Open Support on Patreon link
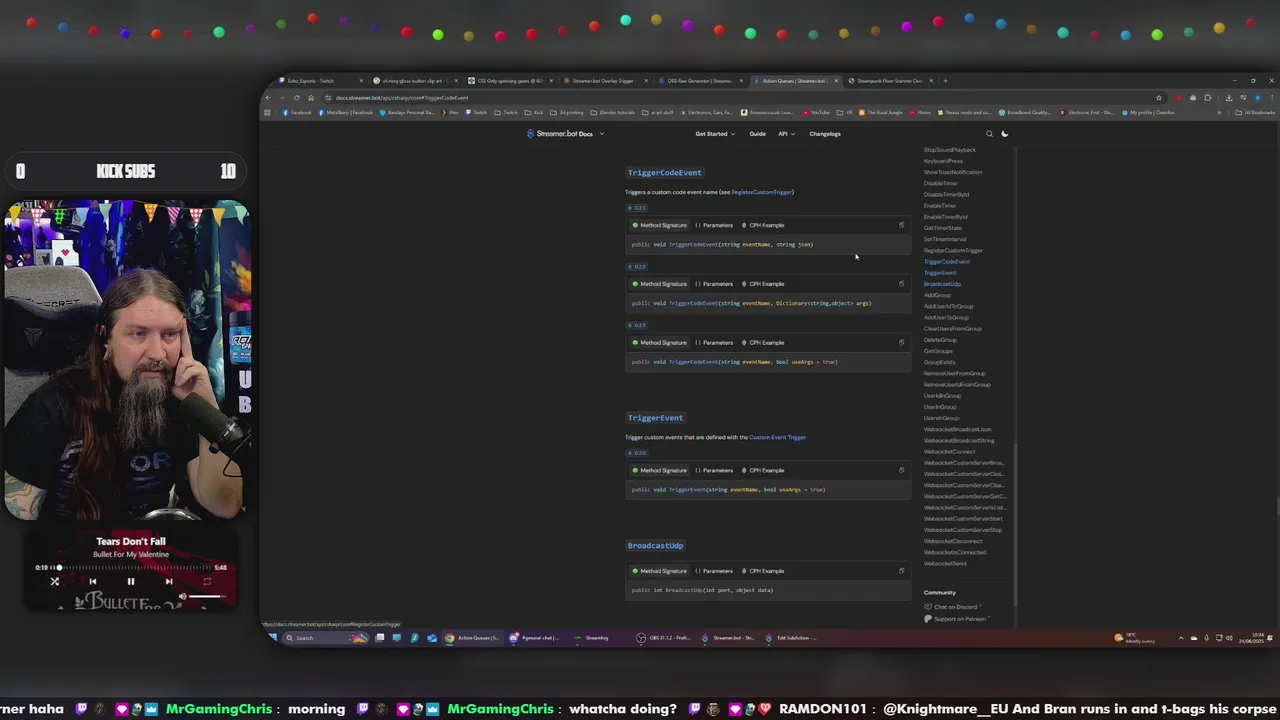This screenshot has width=1280, height=720. click(x=957, y=619)
